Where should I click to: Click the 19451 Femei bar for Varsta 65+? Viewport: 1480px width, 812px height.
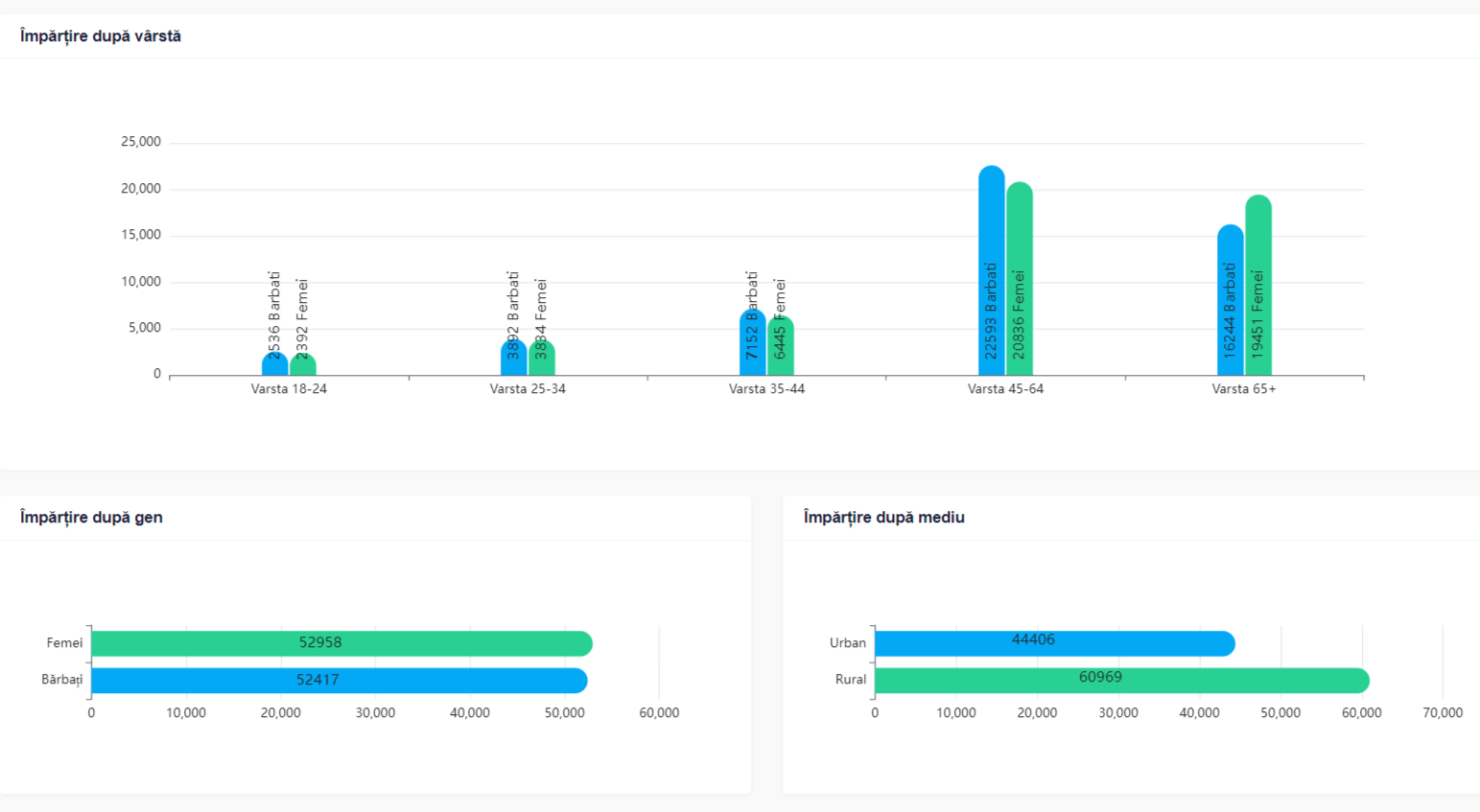coord(1258,286)
